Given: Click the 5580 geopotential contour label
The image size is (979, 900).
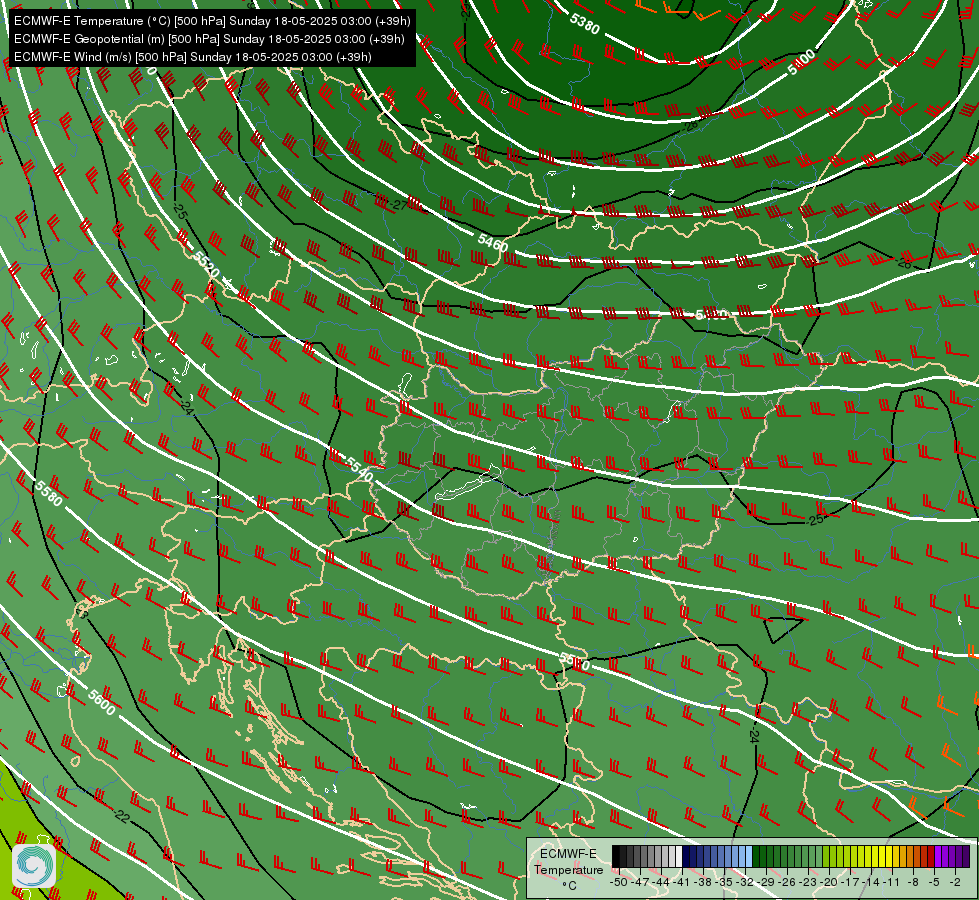Looking at the screenshot, I should click(49, 493).
